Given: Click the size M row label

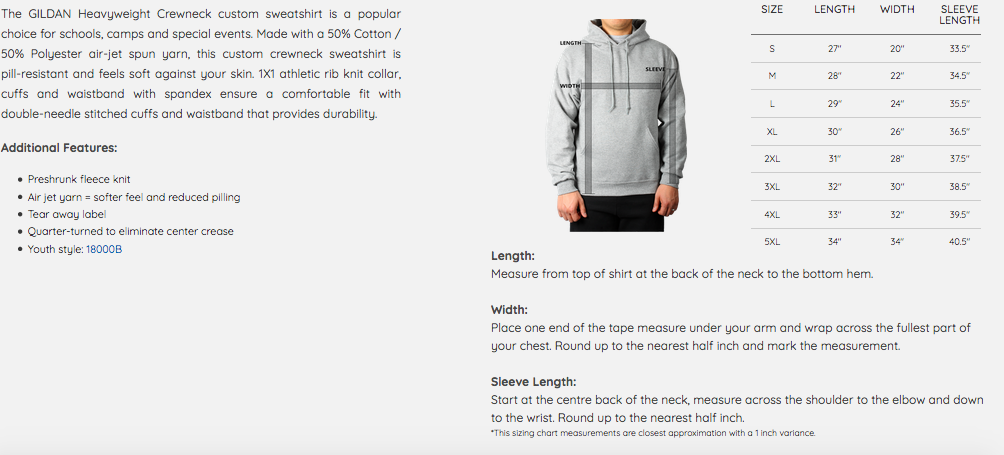Looking at the screenshot, I should pyautogui.click(x=772, y=75).
